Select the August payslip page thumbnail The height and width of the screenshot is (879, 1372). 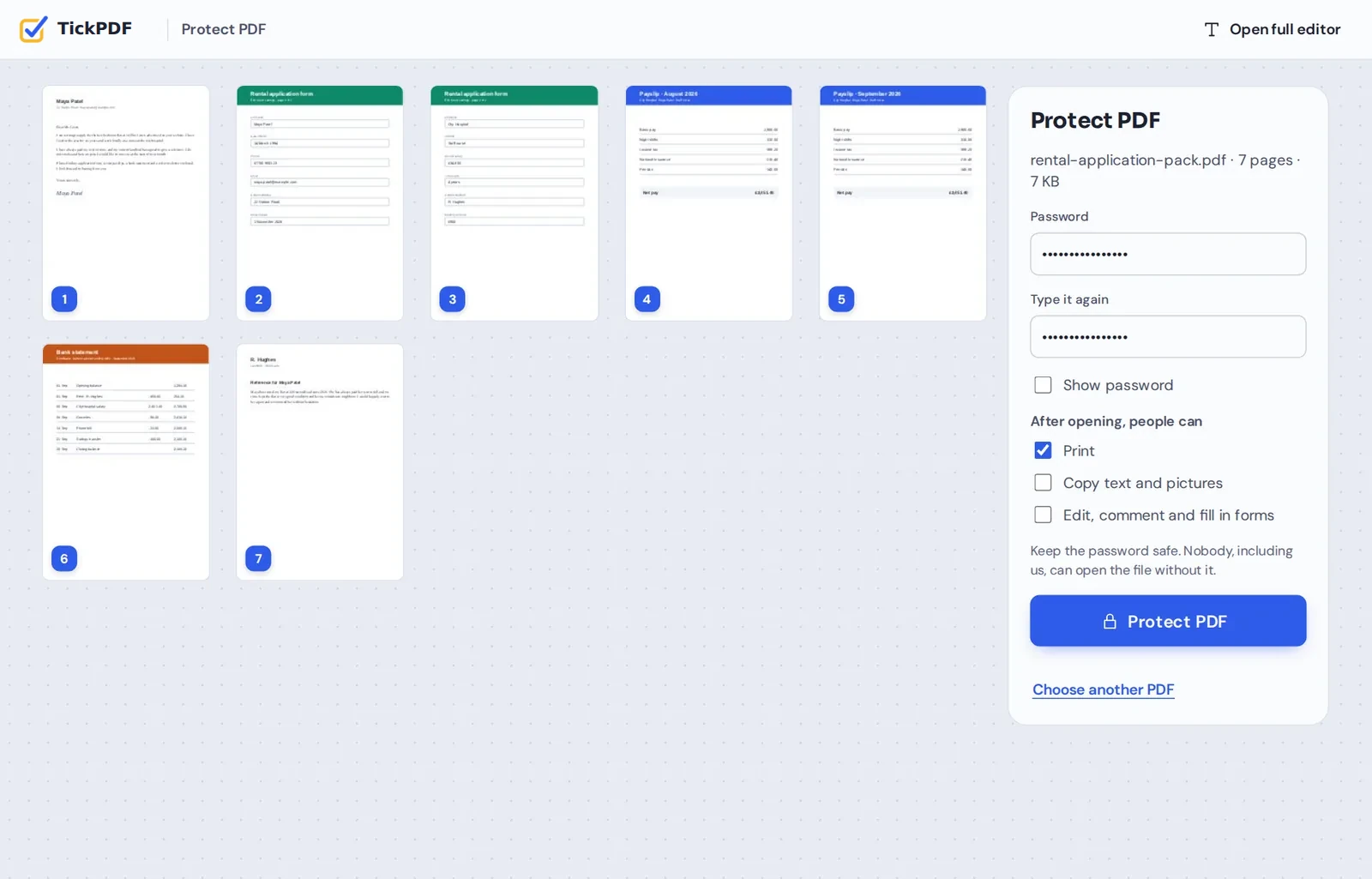pyautogui.click(x=708, y=203)
